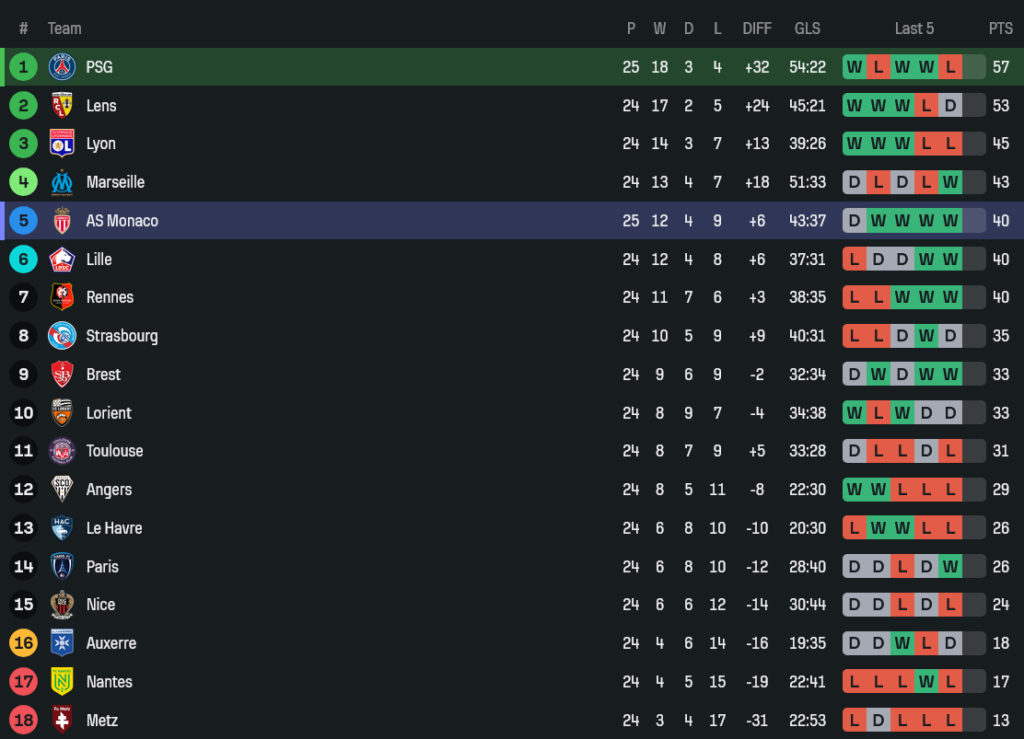Click the Strasbourg club logo
The image size is (1024, 739).
(x=62, y=336)
